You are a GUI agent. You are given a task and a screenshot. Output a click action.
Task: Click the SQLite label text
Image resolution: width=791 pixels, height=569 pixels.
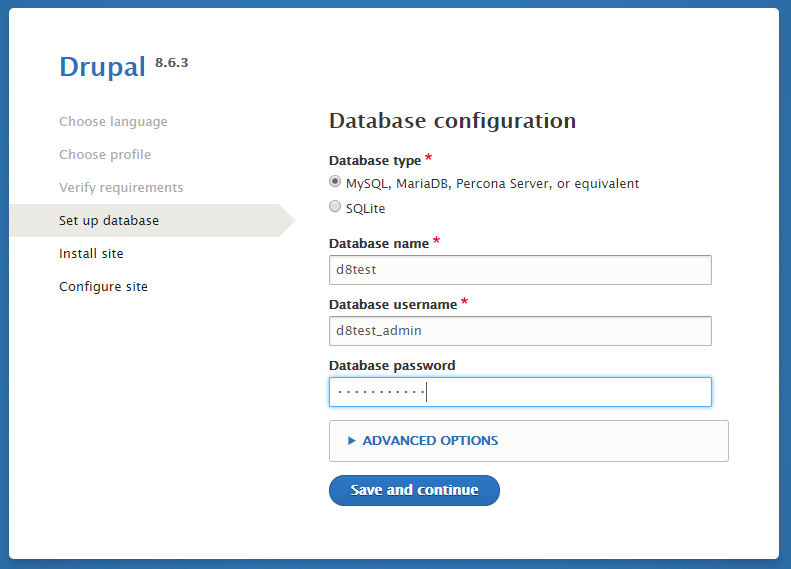[366, 208]
